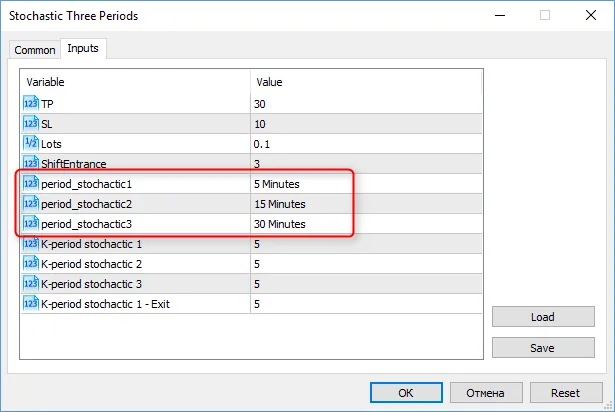Image resolution: width=615 pixels, height=412 pixels.
Task: Switch to the Common tab
Action: point(35,50)
